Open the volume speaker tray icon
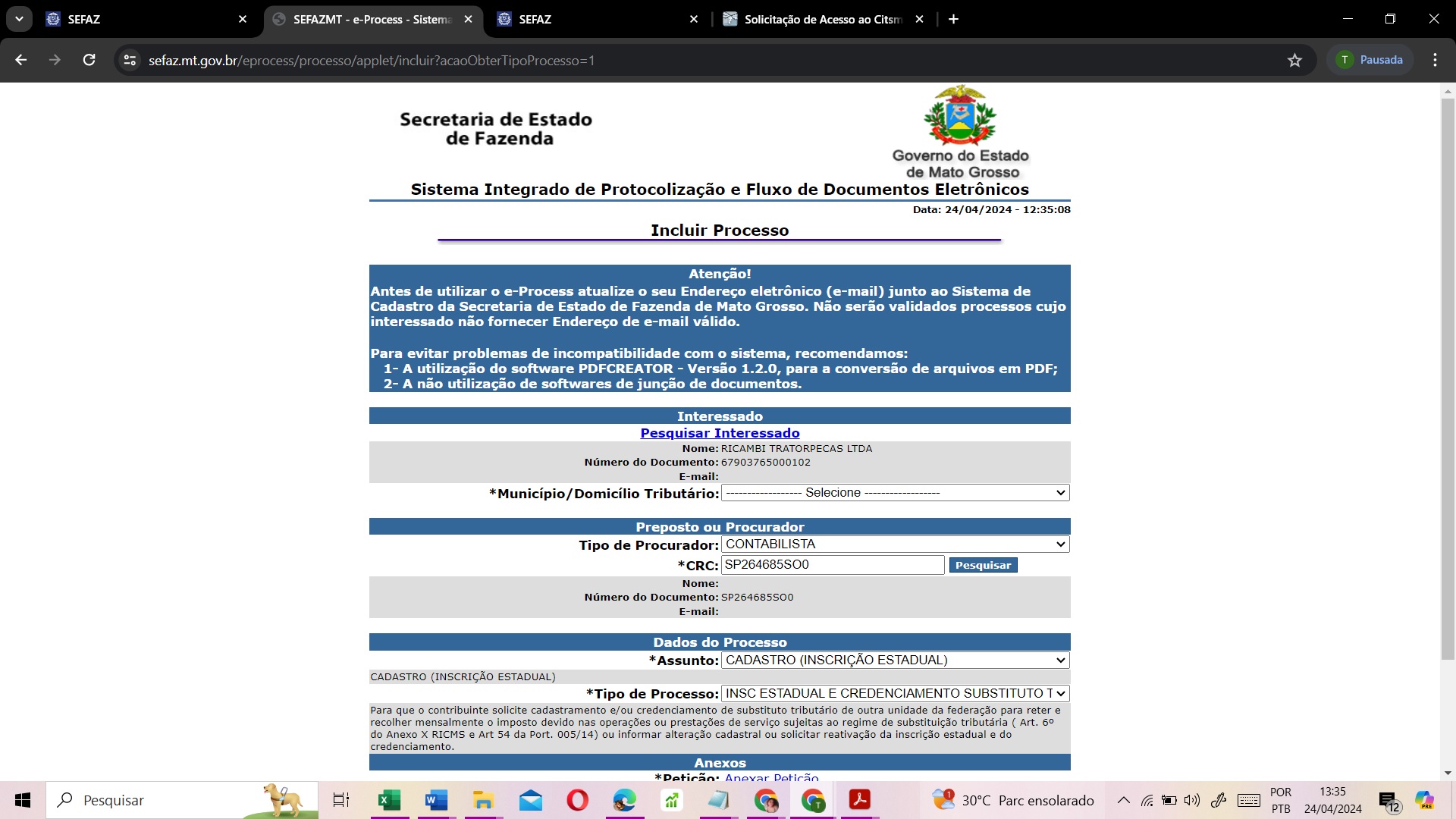1456x819 pixels. 1192,800
